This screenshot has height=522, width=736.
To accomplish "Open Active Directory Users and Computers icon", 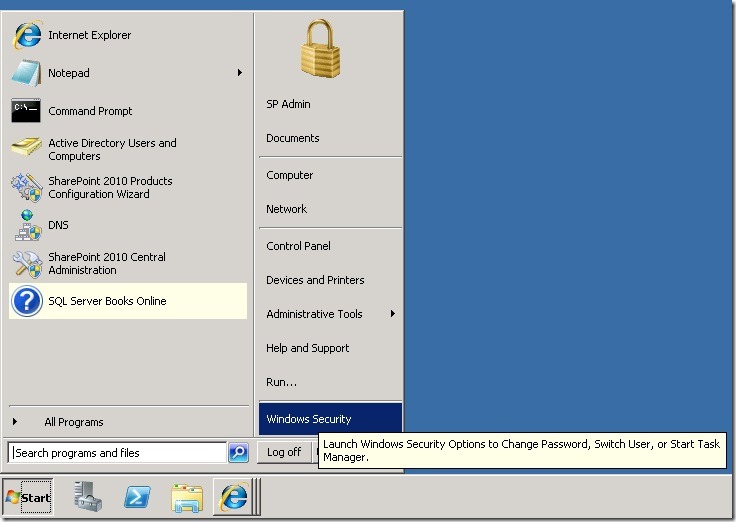I will click(26, 148).
